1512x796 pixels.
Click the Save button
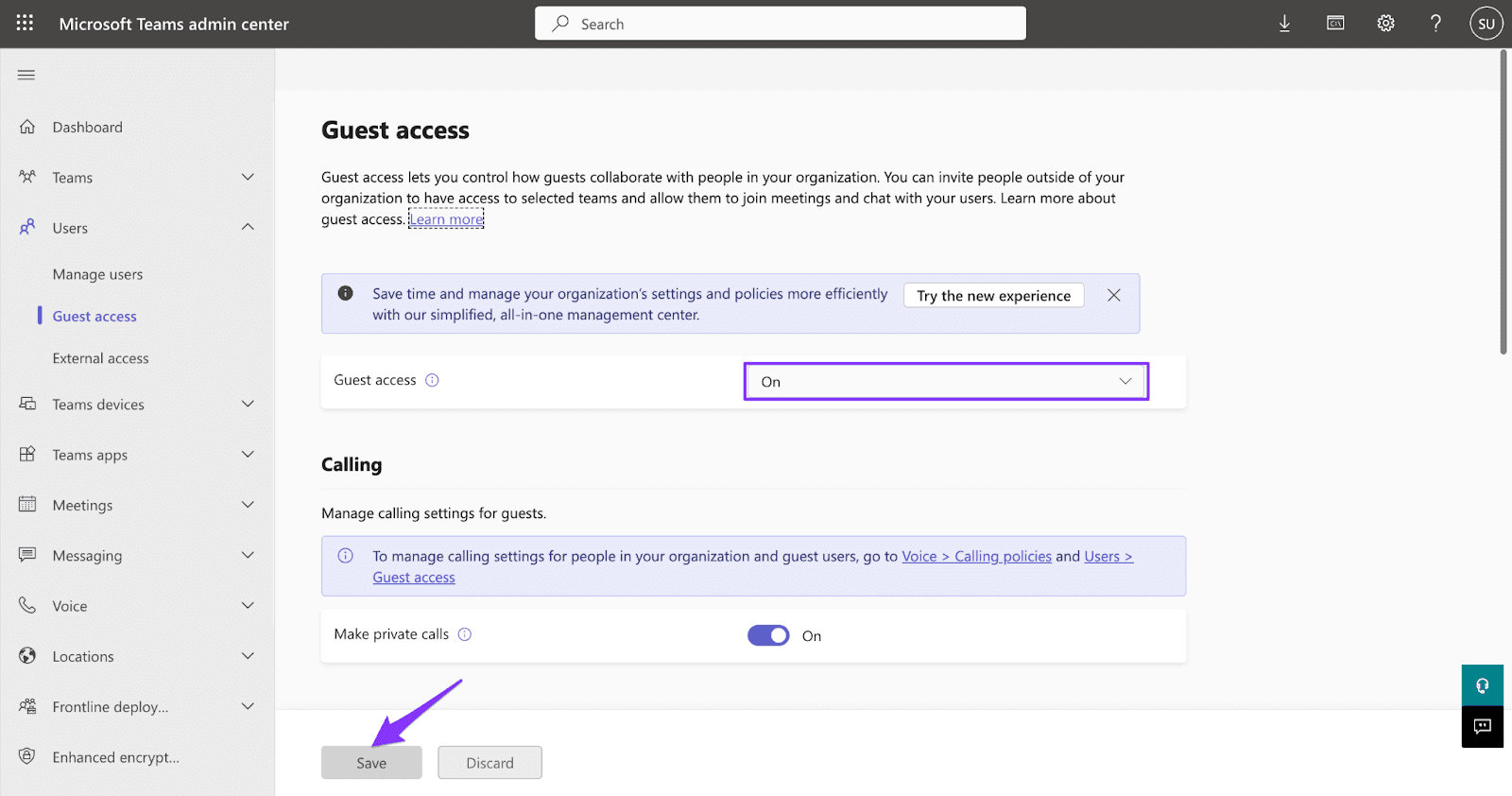pos(371,763)
